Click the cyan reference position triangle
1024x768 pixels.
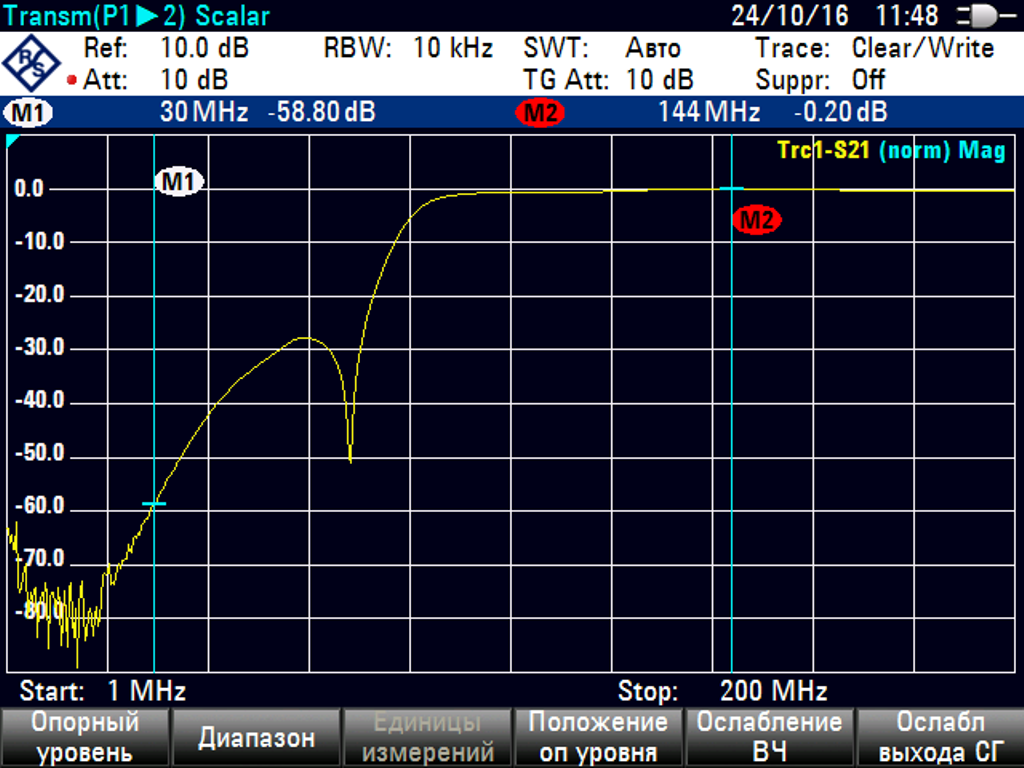click(13, 142)
